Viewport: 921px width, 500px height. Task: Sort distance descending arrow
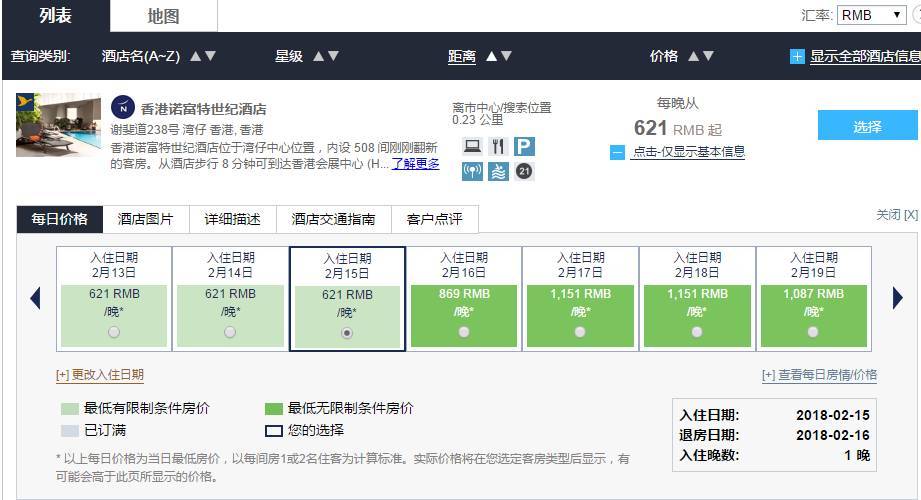tap(506, 56)
